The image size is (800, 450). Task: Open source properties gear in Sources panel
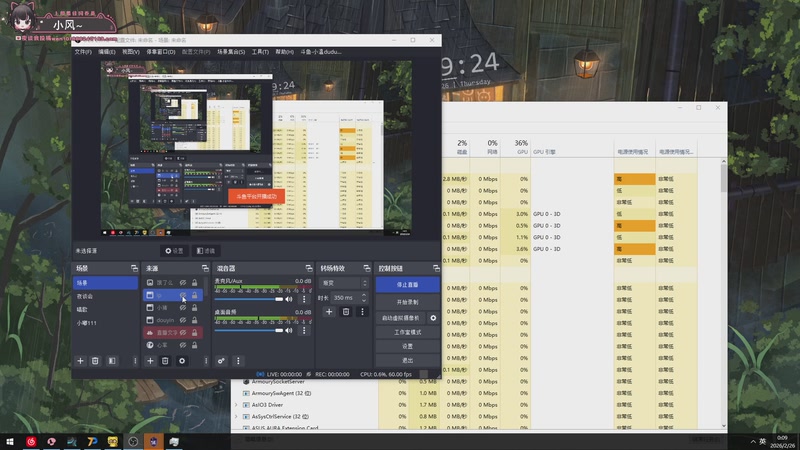tap(182, 361)
